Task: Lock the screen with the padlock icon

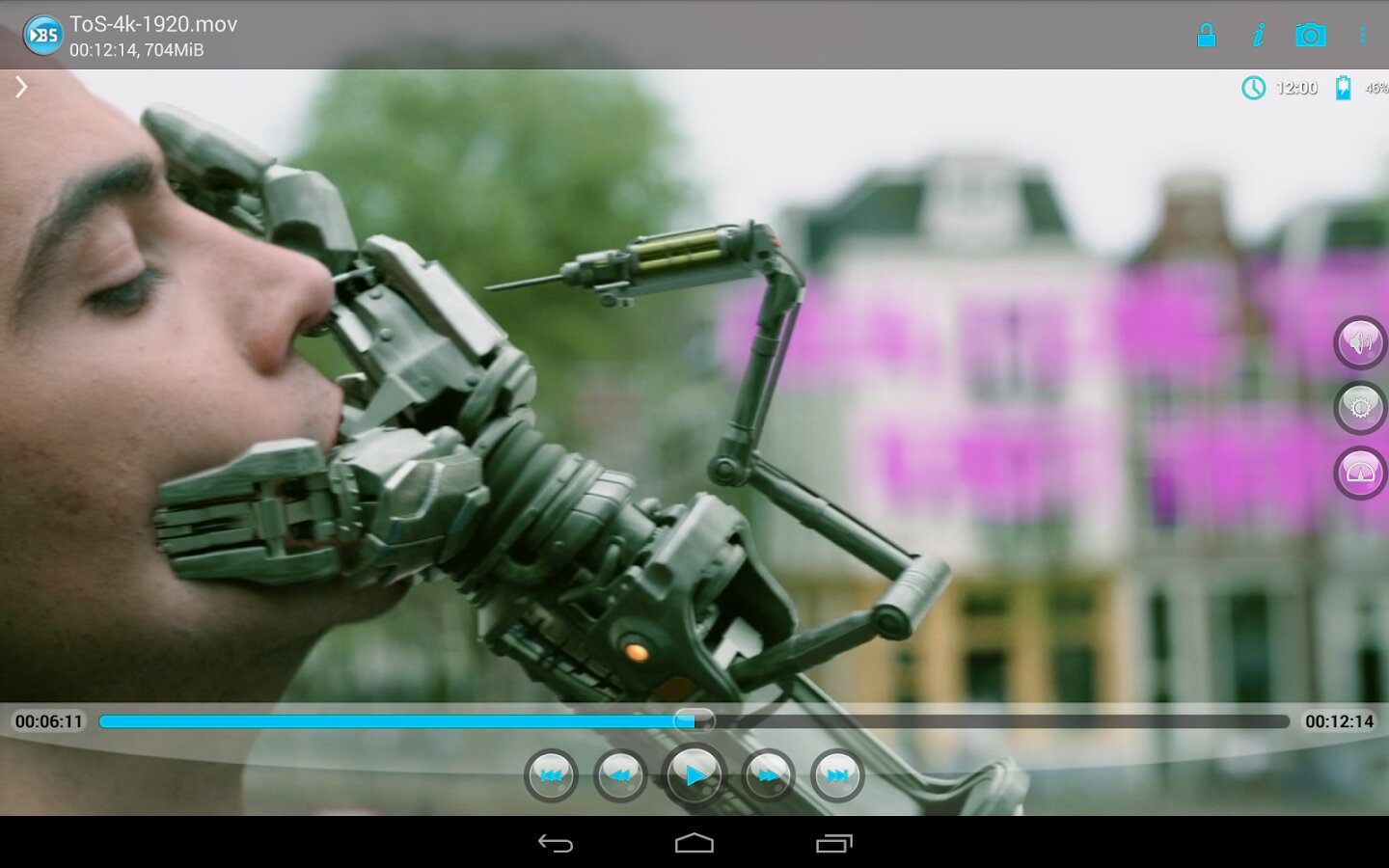Action: point(1206,36)
